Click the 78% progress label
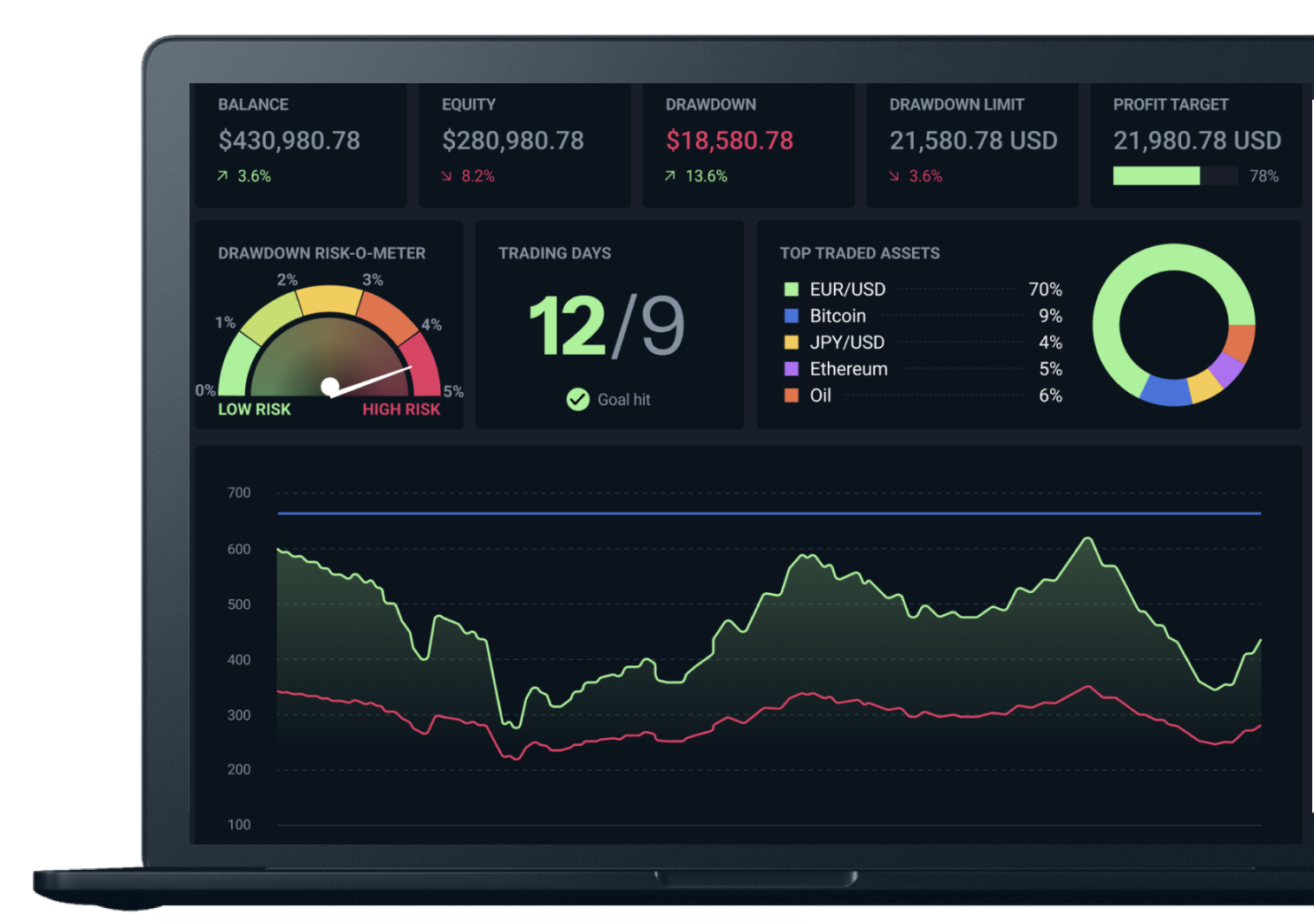This screenshot has height=924, width=1314. coord(1264,176)
